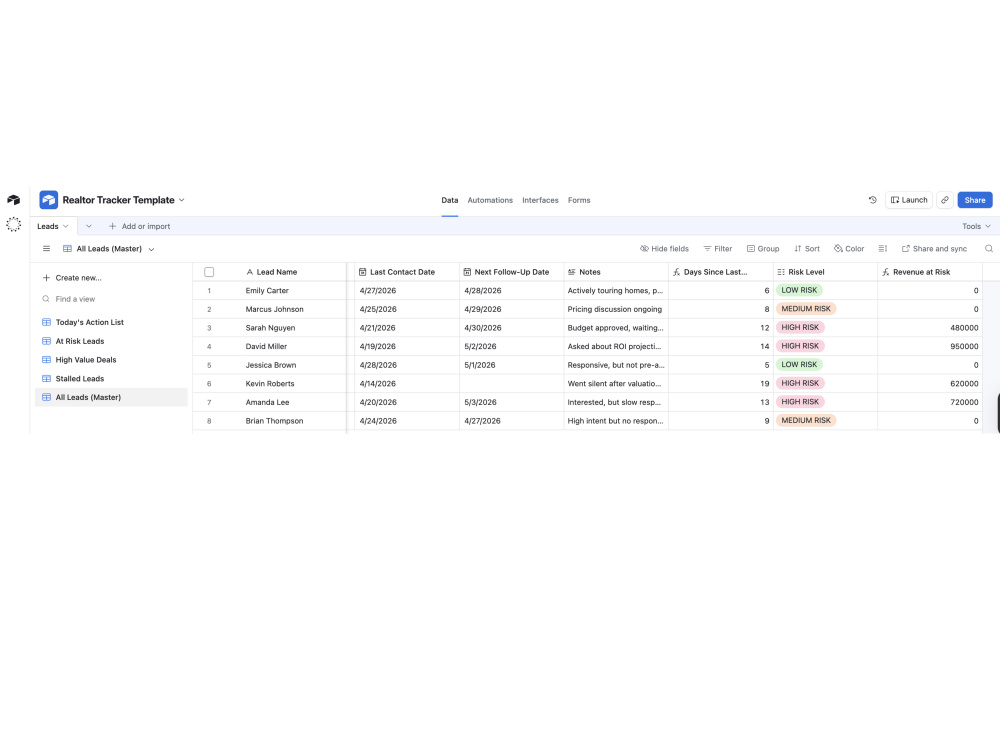This screenshot has width=1000, height=750.
Task: Click the 19 days since last cell
Action: point(721,384)
